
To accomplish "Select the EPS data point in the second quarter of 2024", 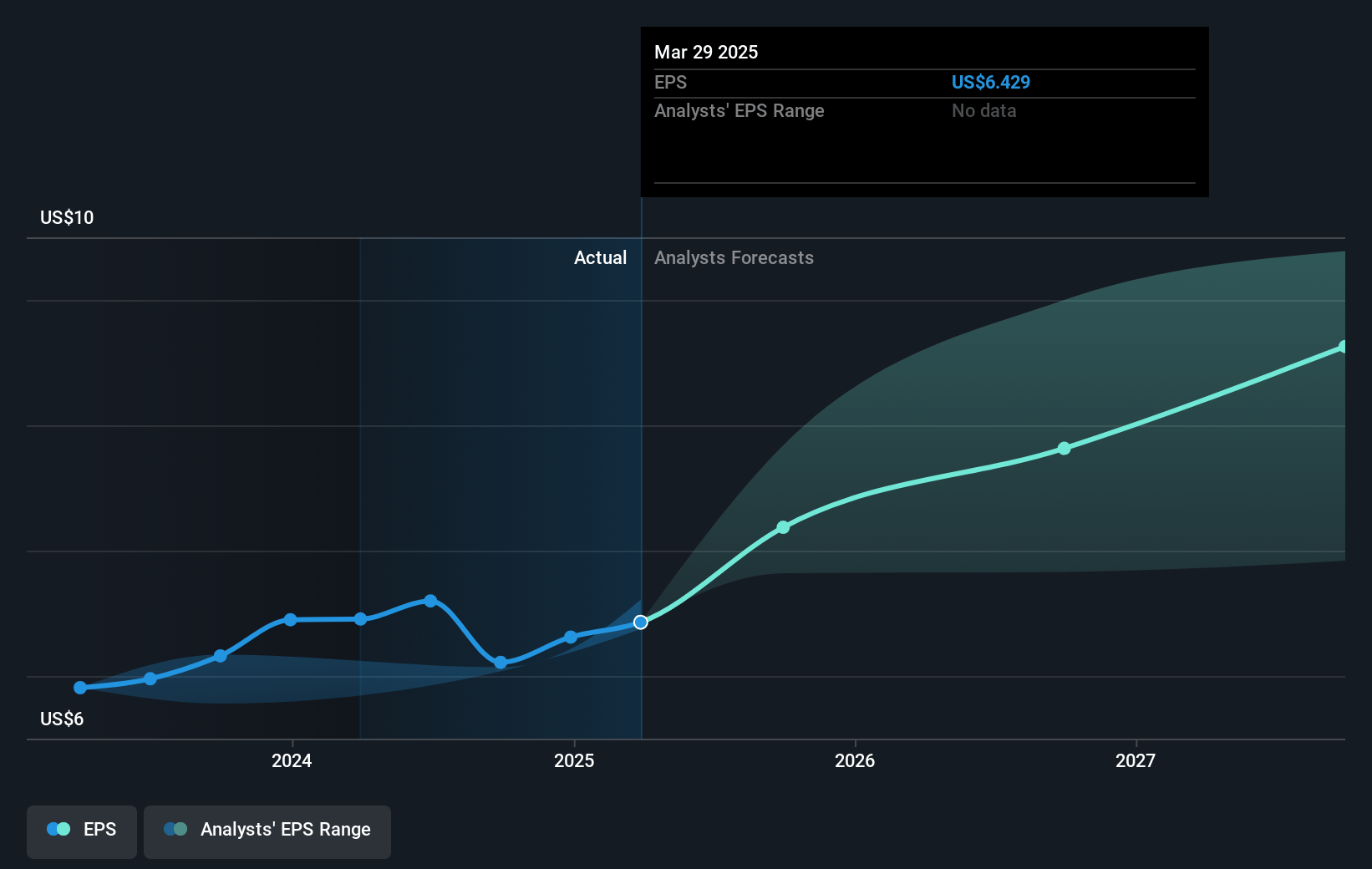I will (360, 619).
